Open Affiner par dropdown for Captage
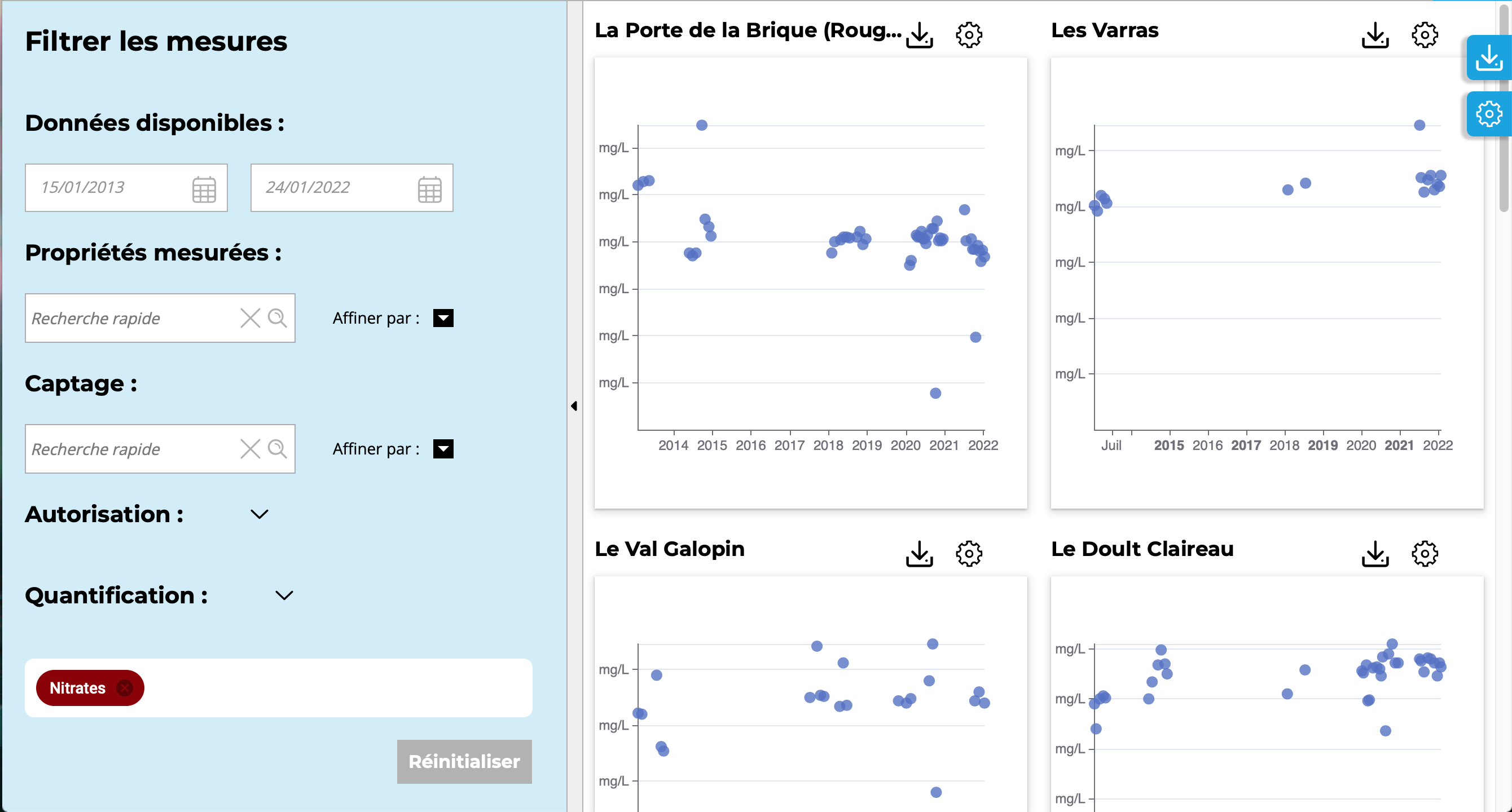The image size is (1512, 812). (x=443, y=449)
